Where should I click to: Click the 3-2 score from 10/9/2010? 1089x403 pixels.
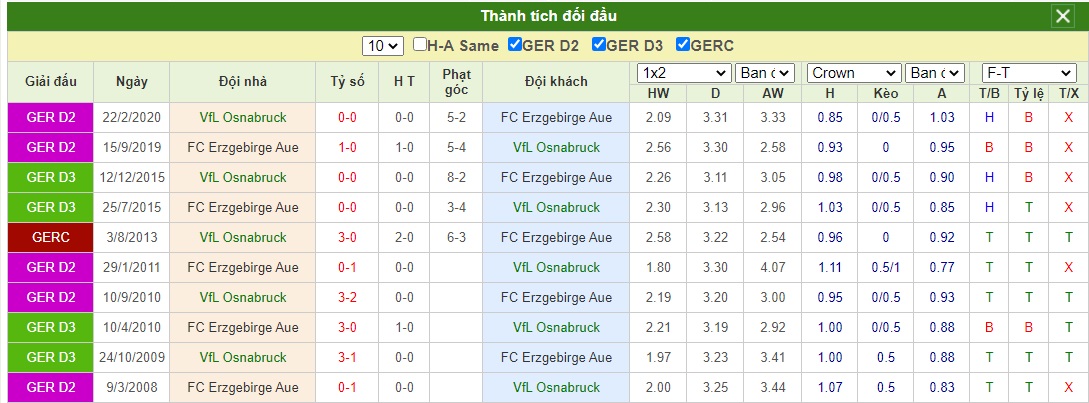pyautogui.click(x=347, y=297)
